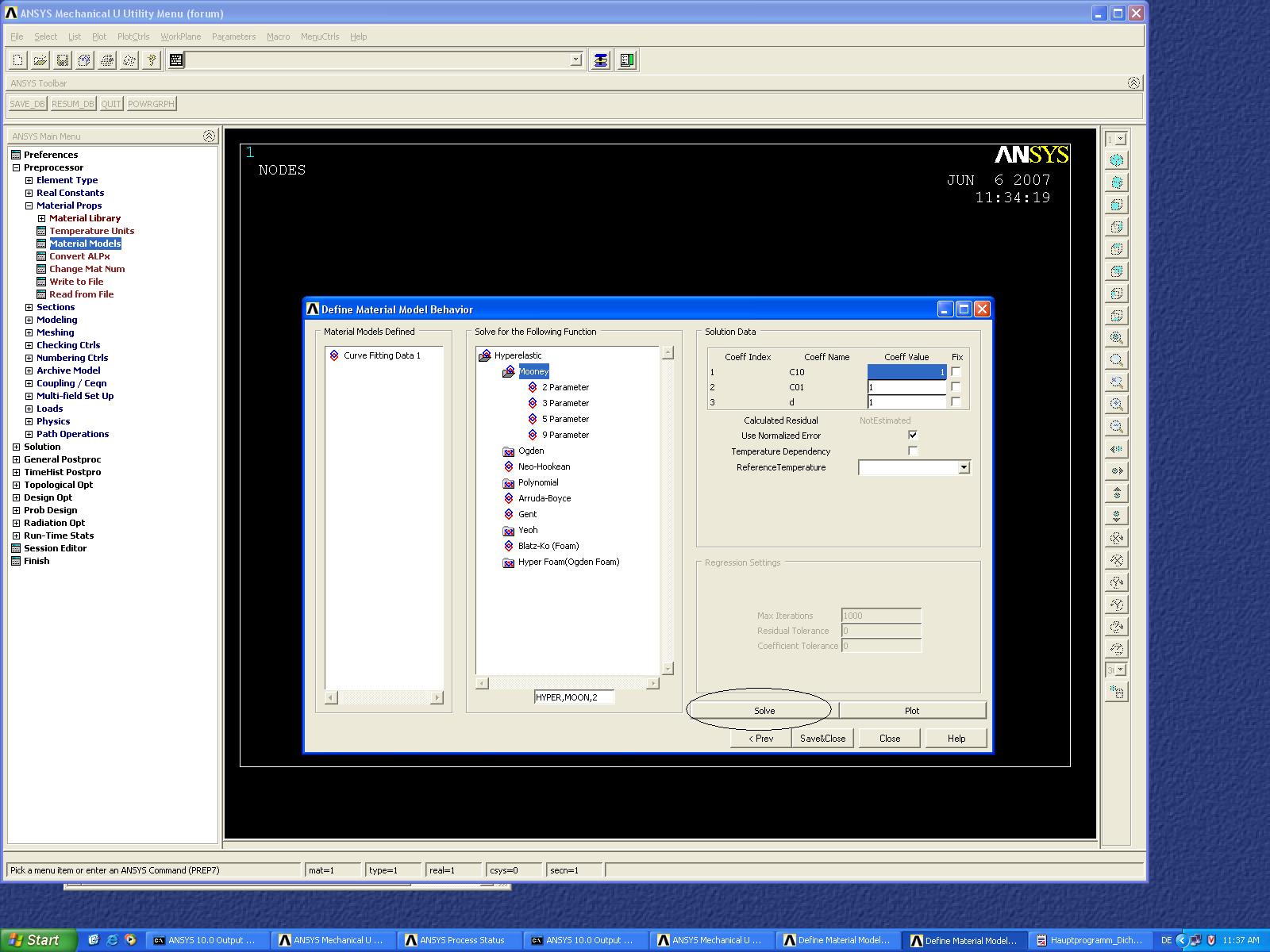
Task: Select the 3 Parameter Mooney option
Action: pyautogui.click(x=565, y=403)
